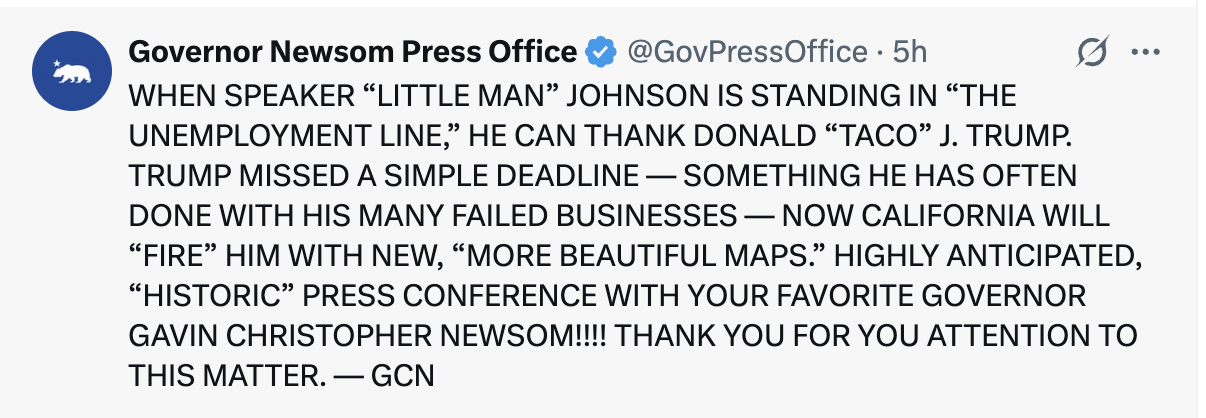1206x418 pixels.
Task: Open the three-dot more options menu
Action: click(x=1144, y=52)
